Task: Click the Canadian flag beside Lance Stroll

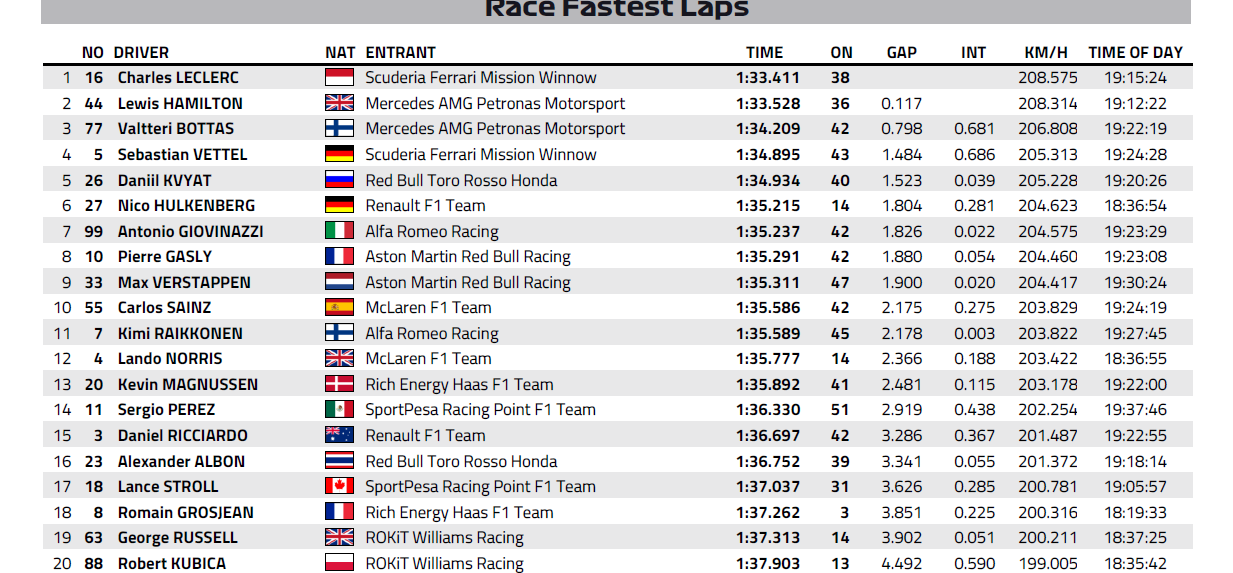Action: click(340, 486)
